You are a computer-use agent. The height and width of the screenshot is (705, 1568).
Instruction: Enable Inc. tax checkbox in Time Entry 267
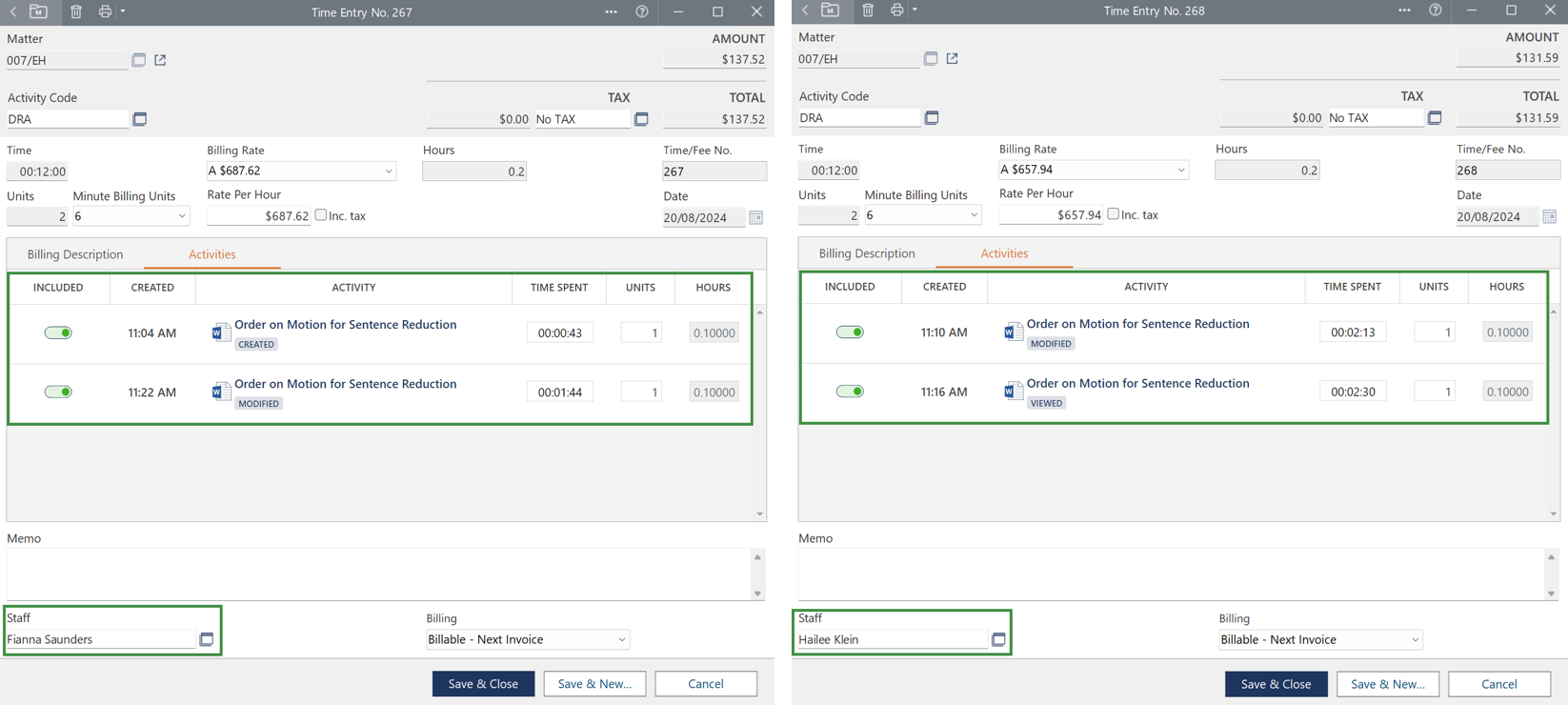(321, 215)
